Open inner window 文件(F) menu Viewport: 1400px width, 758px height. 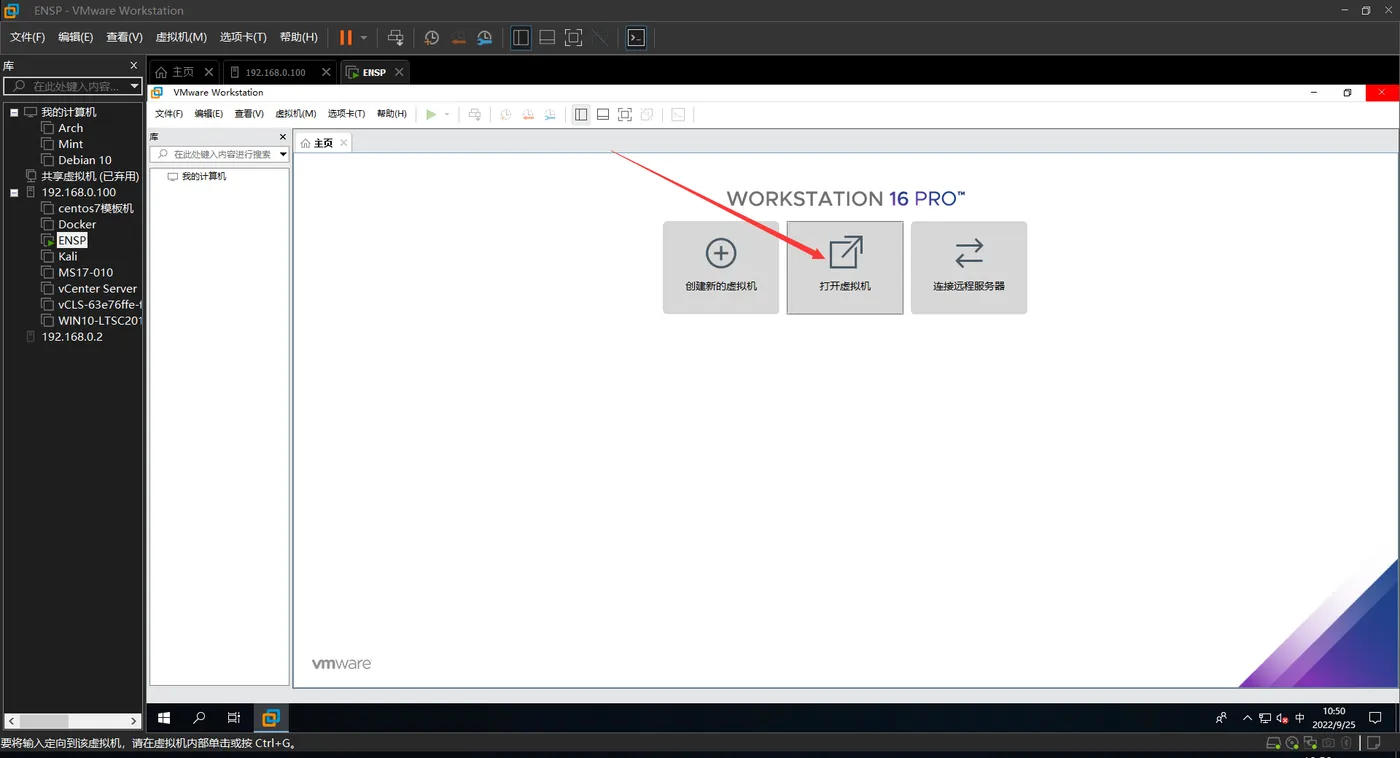click(169, 114)
